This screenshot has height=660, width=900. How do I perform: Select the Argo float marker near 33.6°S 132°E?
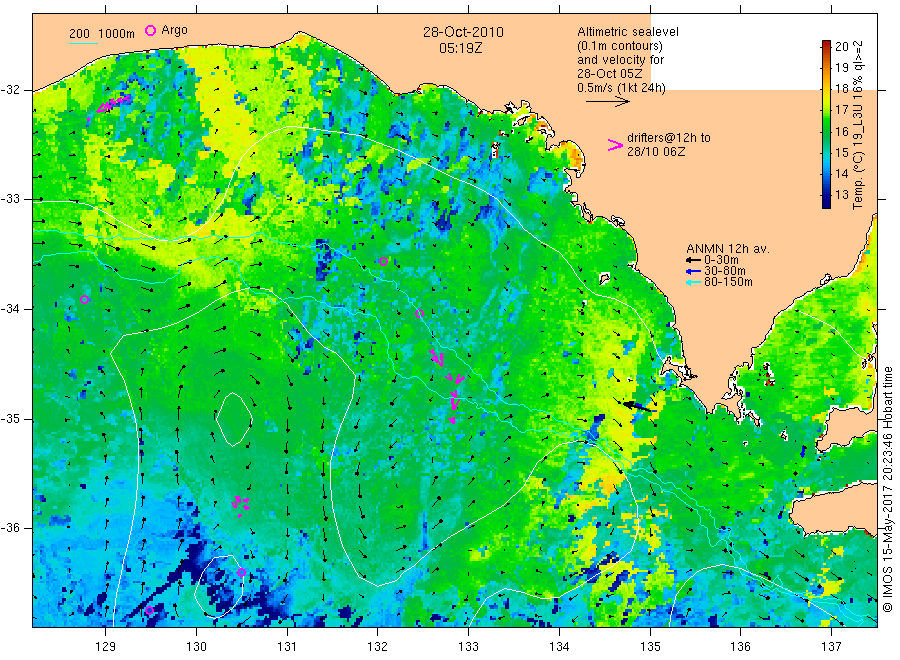383,261
